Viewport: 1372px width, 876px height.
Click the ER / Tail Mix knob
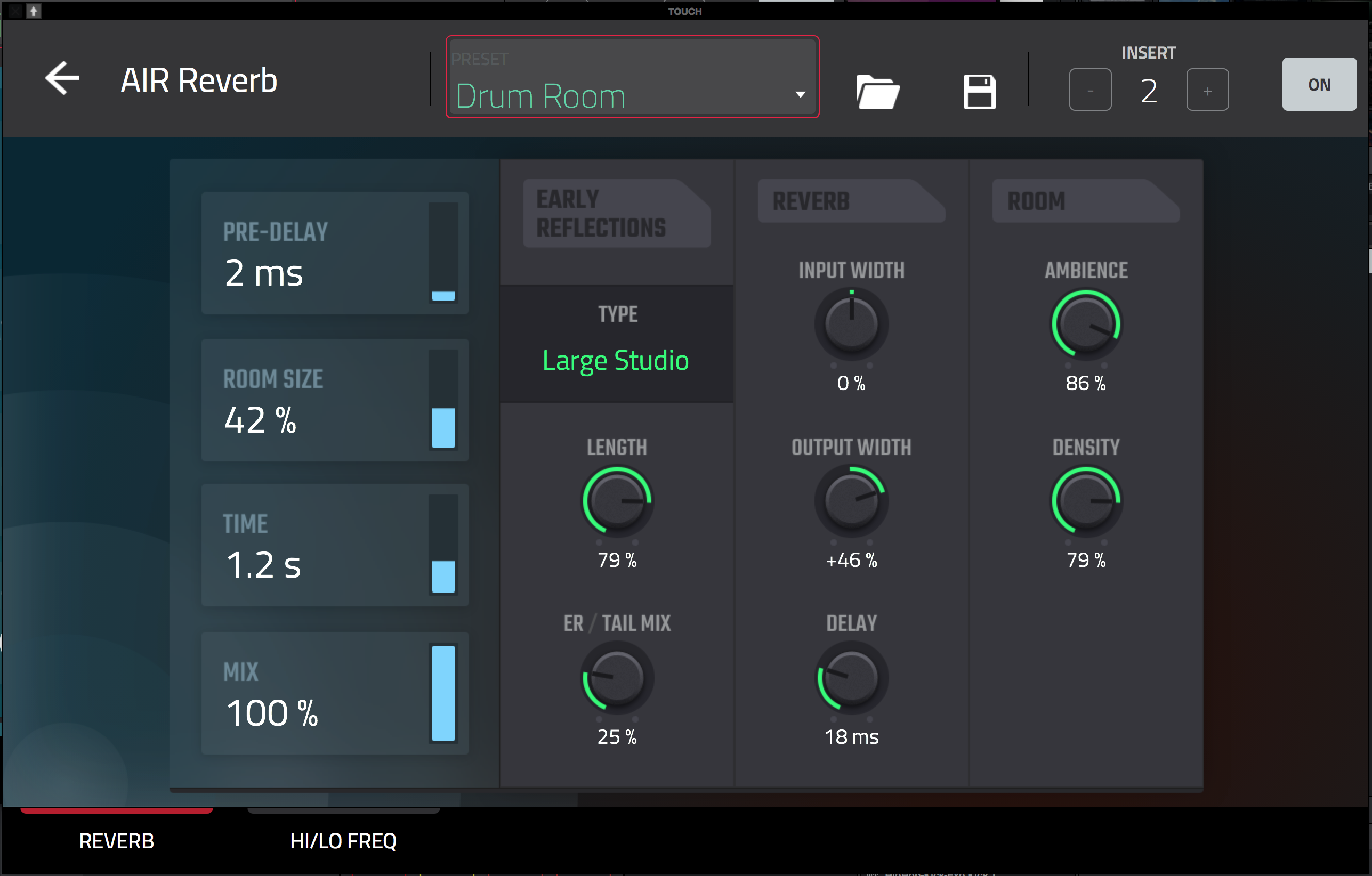click(617, 678)
